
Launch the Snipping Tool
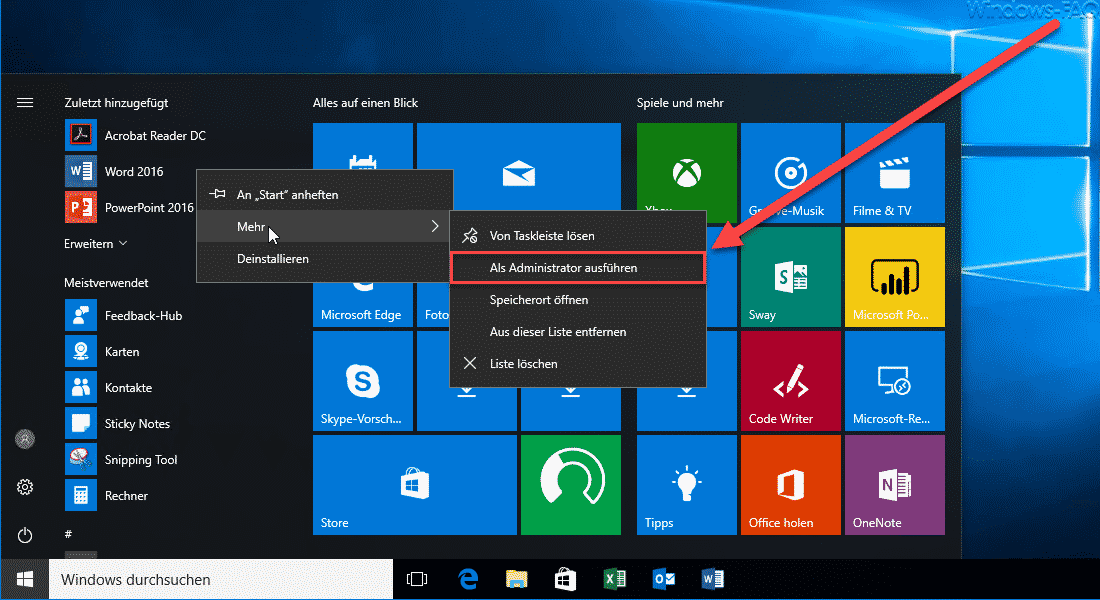point(121,460)
